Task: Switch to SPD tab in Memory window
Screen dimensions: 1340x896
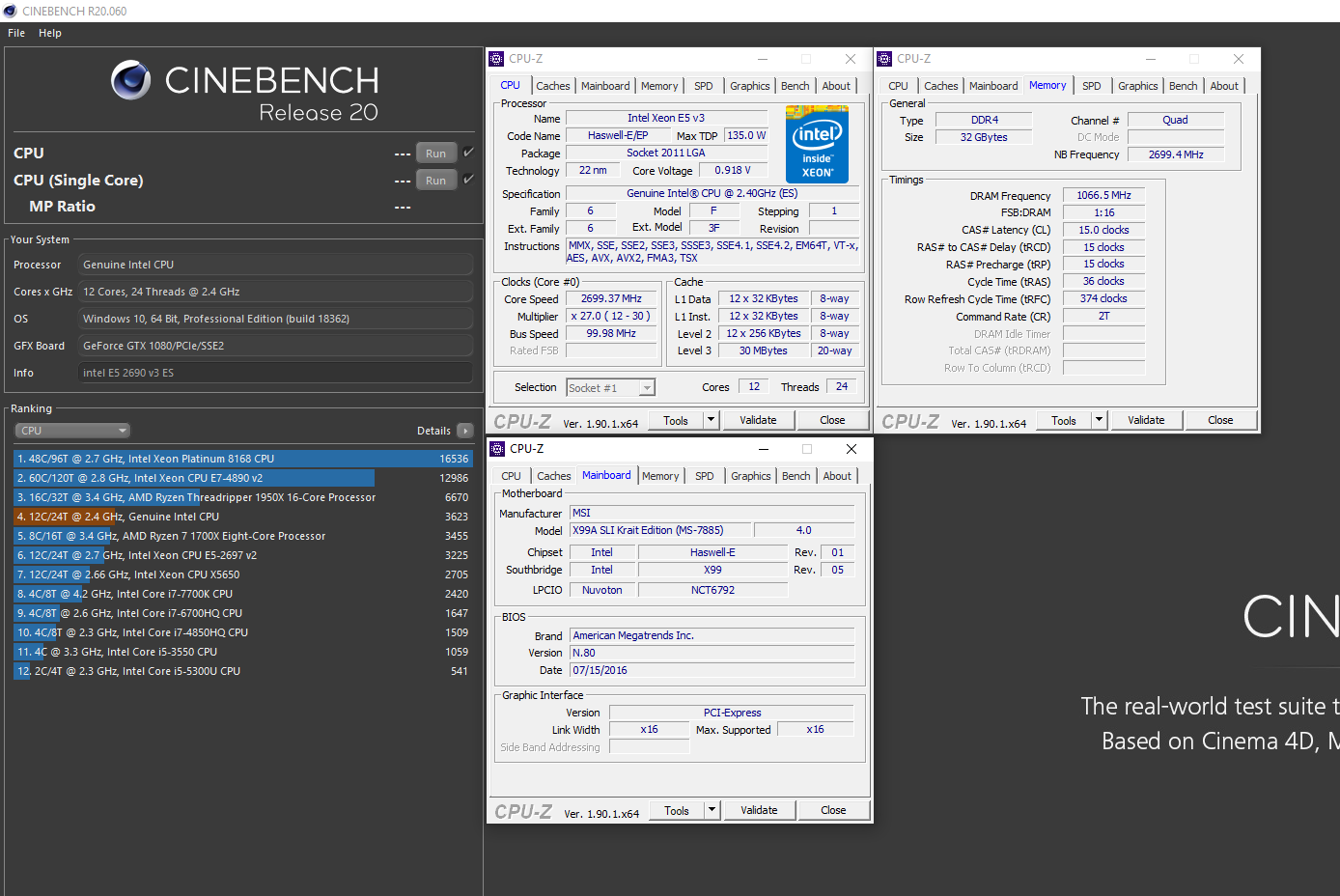Action: pos(1092,86)
